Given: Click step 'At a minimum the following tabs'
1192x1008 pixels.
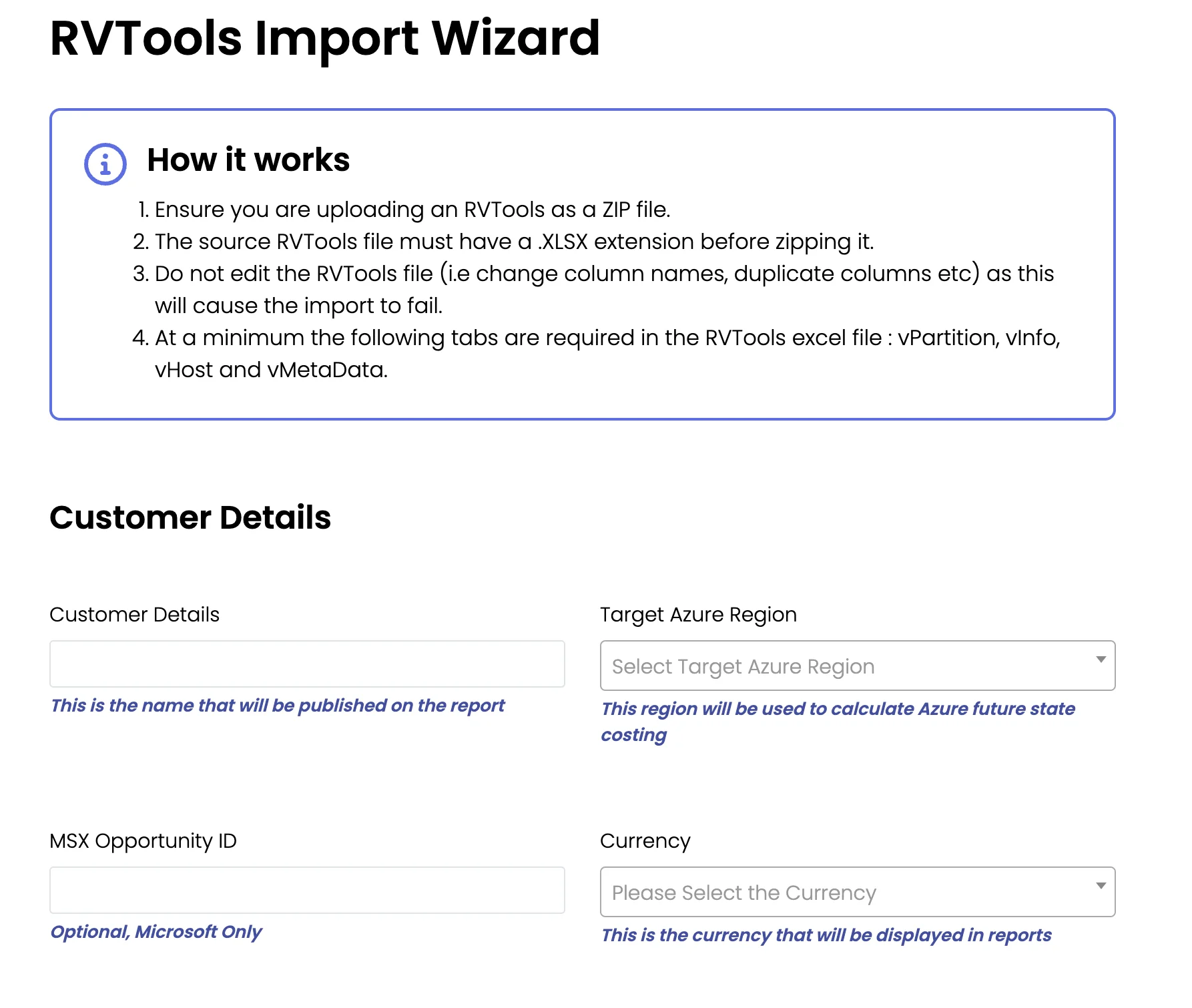Looking at the screenshot, I should coord(607,354).
